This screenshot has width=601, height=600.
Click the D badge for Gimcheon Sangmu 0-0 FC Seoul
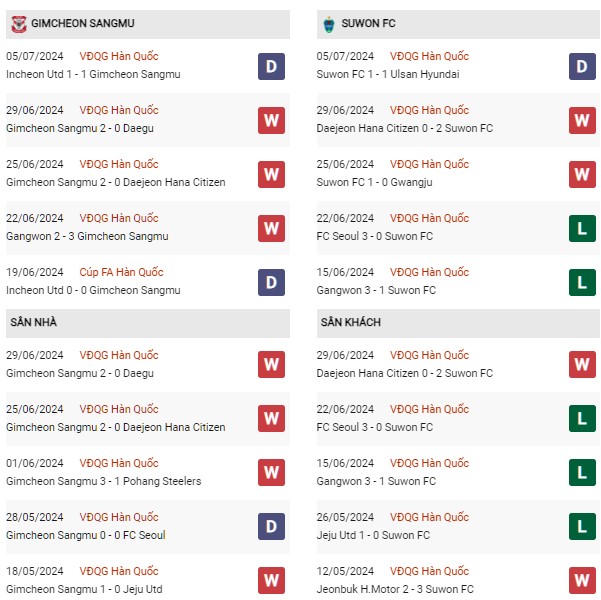point(271,527)
